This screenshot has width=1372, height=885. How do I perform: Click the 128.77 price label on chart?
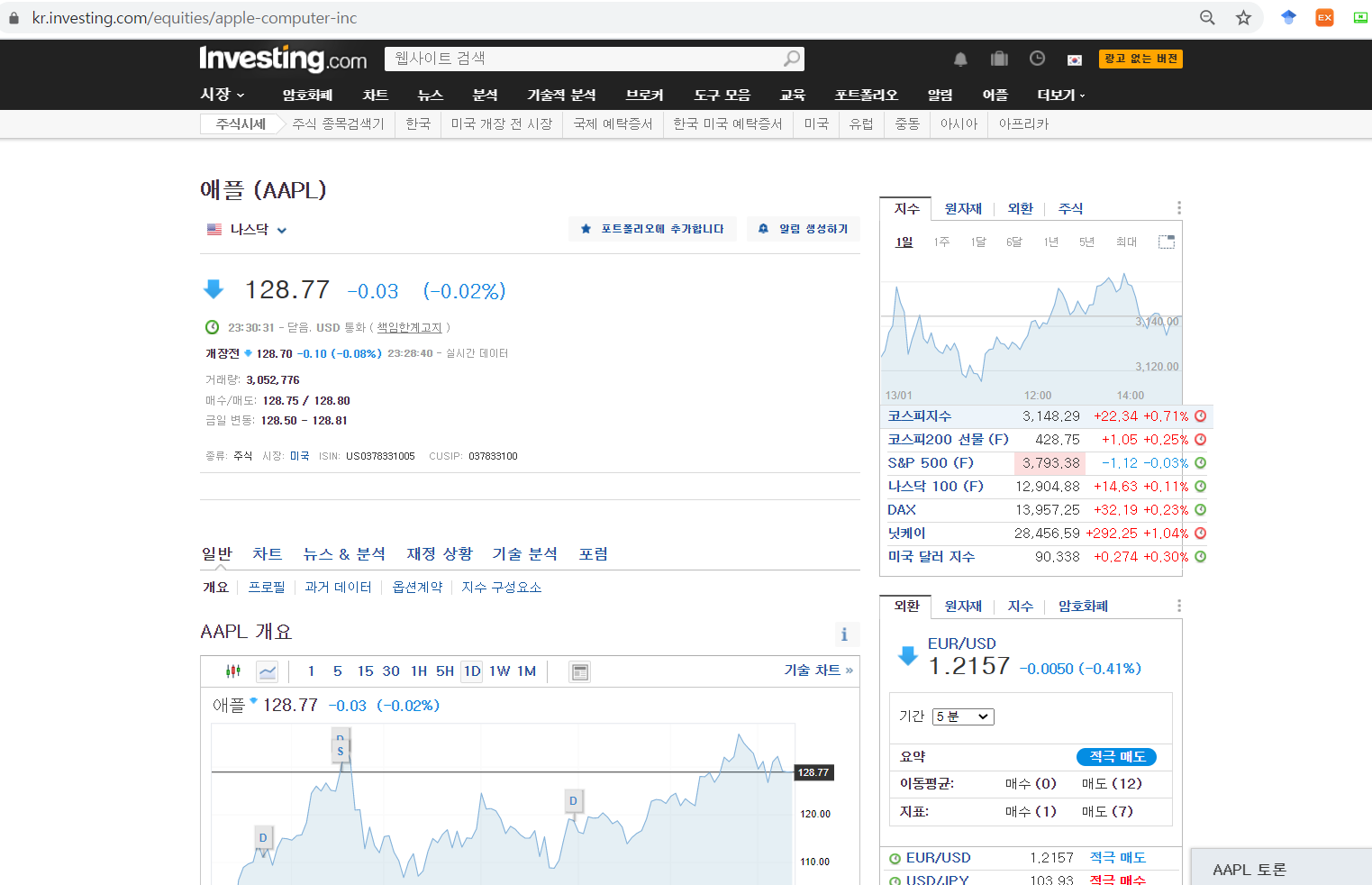click(813, 772)
